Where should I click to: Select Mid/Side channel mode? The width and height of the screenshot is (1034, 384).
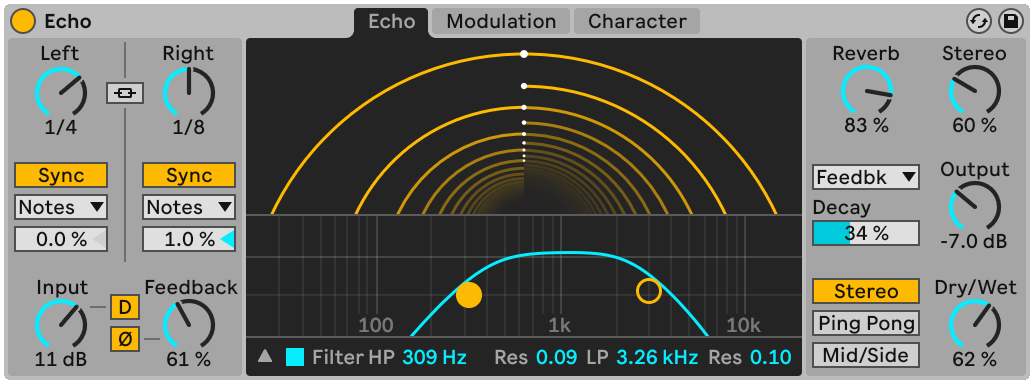(x=866, y=355)
